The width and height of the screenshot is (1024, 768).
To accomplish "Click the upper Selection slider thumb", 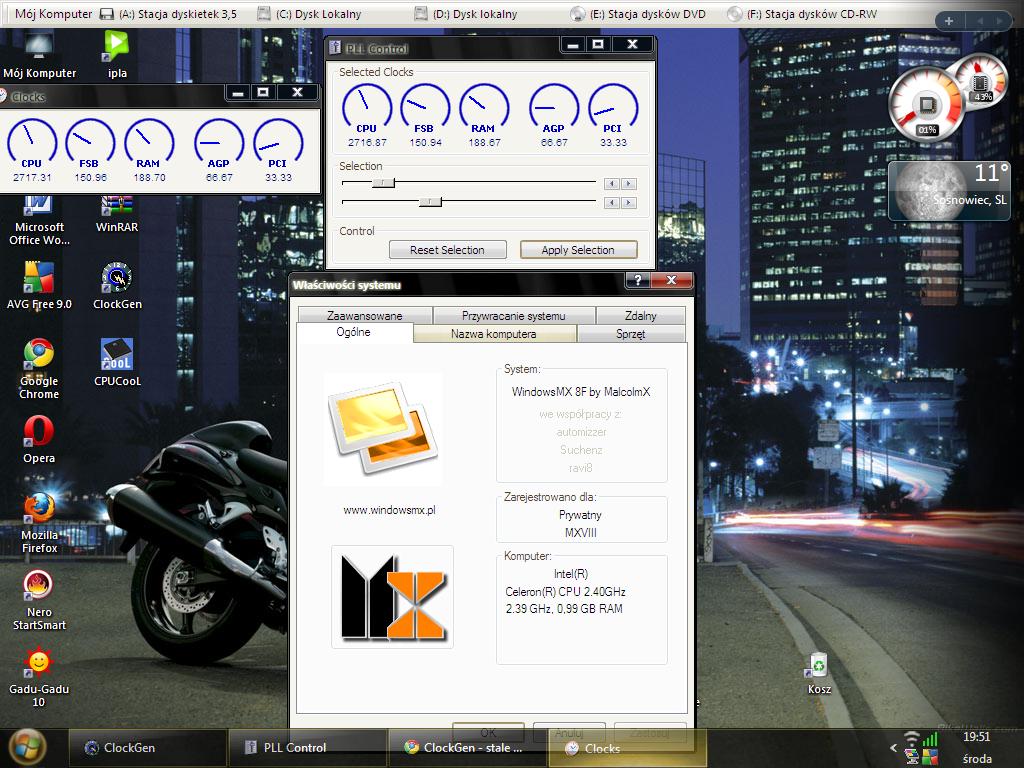I will coord(384,183).
